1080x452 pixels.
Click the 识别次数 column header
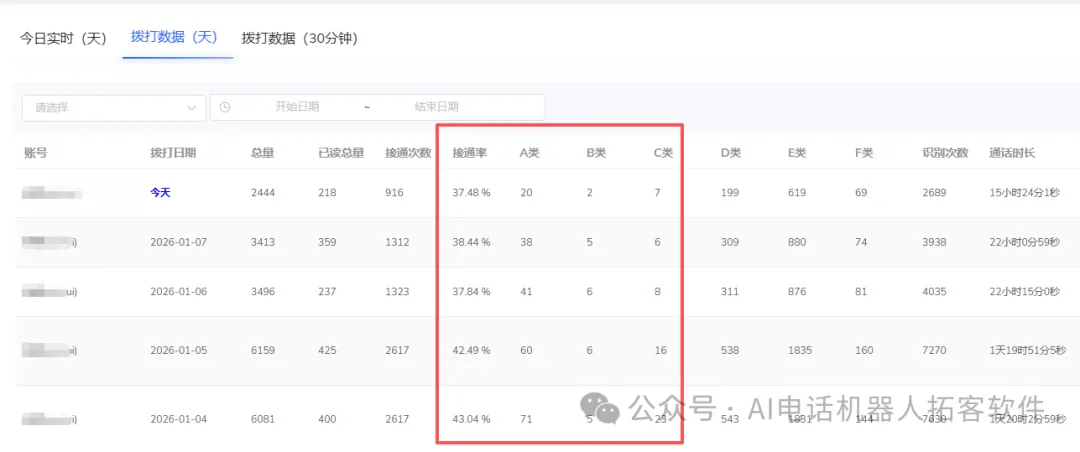(x=946, y=153)
